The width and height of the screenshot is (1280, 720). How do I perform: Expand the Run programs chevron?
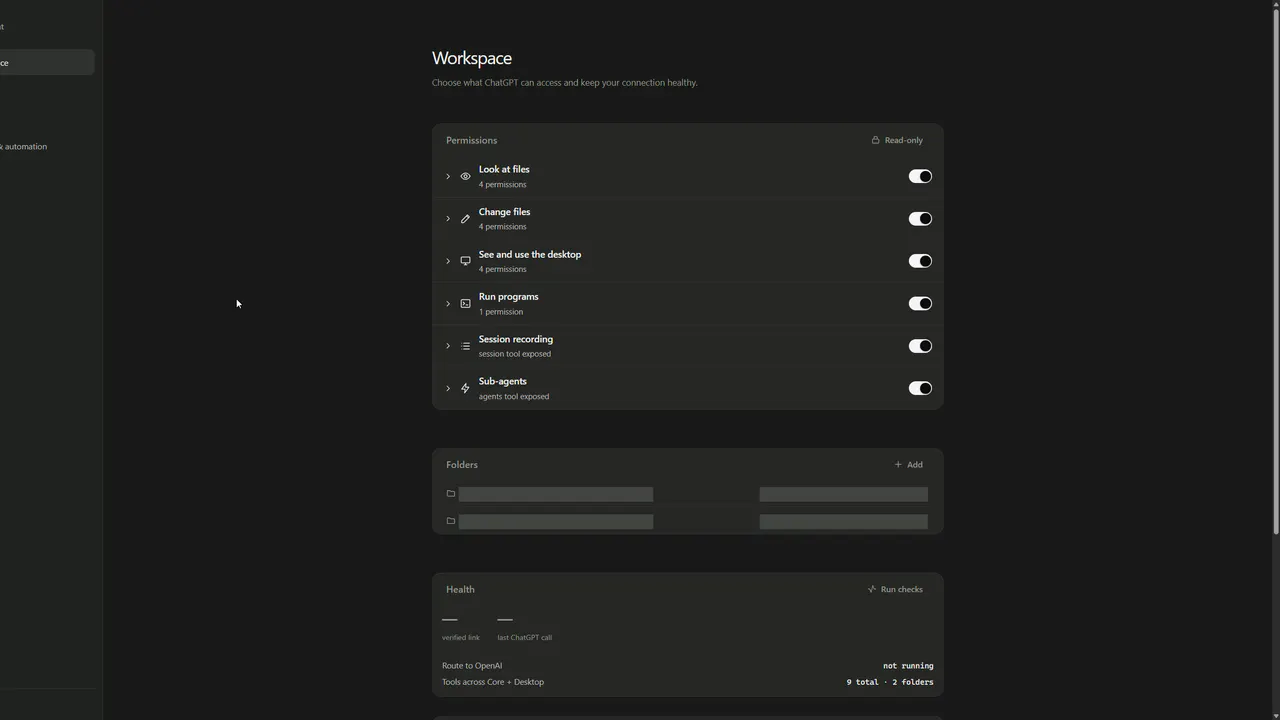pyautogui.click(x=448, y=304)
